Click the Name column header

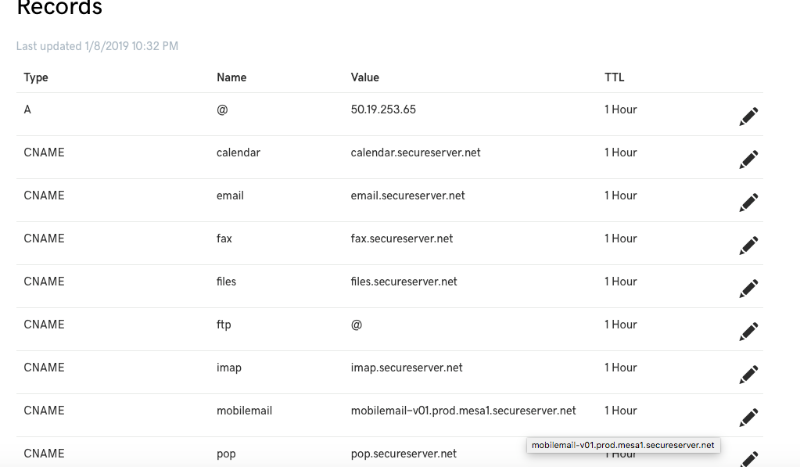pyautogui.click(x=232, y=78)
